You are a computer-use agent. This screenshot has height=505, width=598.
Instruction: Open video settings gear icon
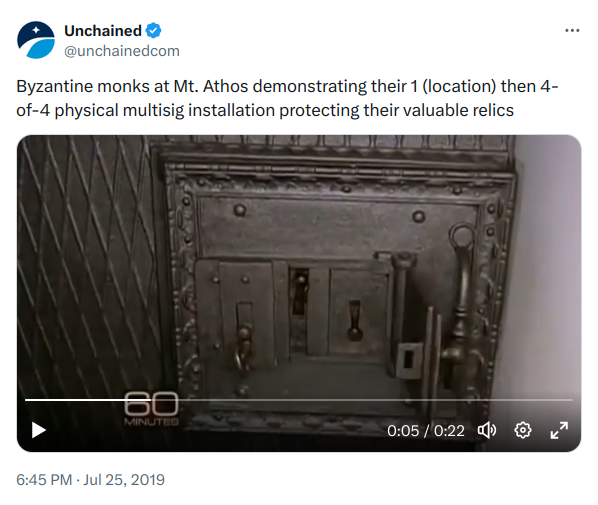(522, 430)
